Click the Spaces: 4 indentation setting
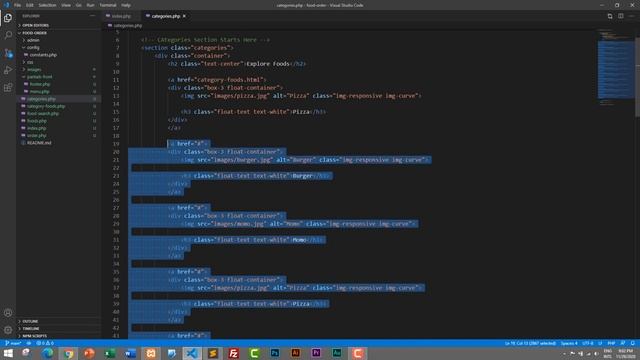640x360 pixels. [569, 343]
